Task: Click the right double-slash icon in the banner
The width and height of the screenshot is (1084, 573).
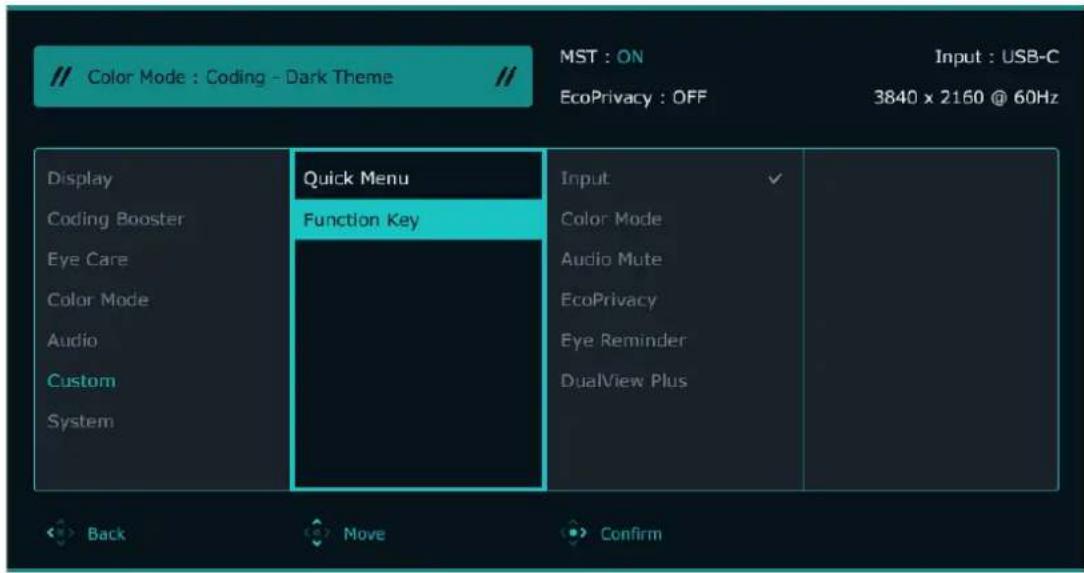Action: tap(507, 77)
